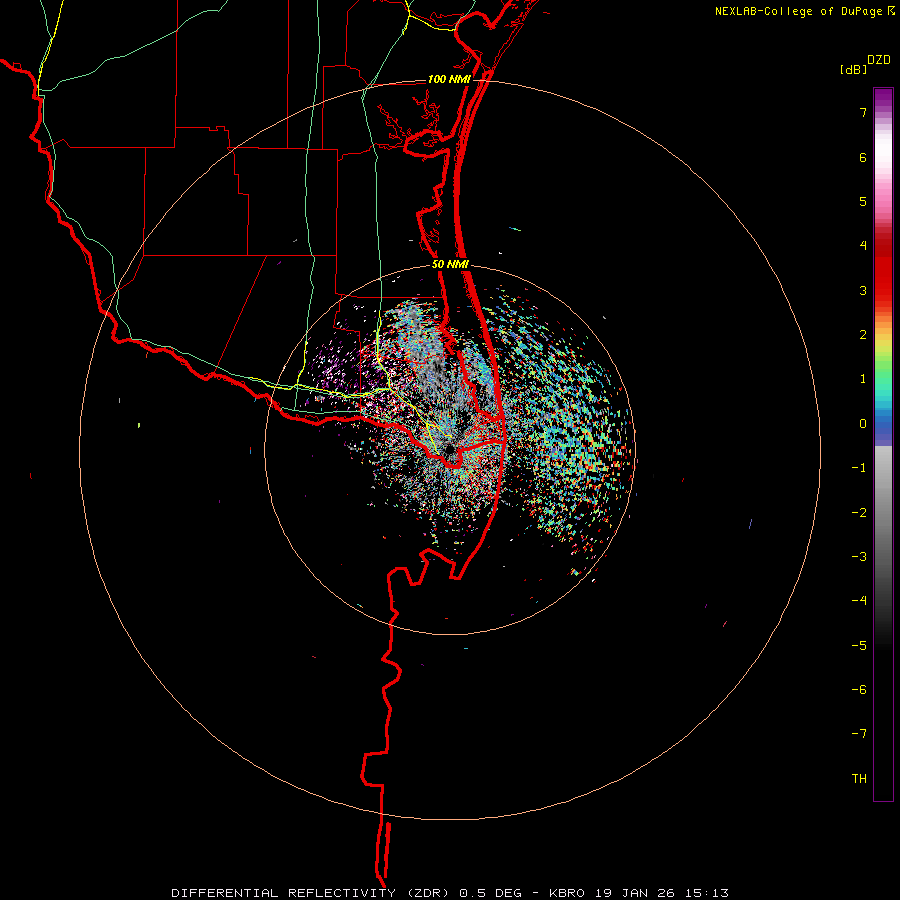
Task: Click the '19 JAN 26 15:13' timestamp
Action: (x=662, y=893)
